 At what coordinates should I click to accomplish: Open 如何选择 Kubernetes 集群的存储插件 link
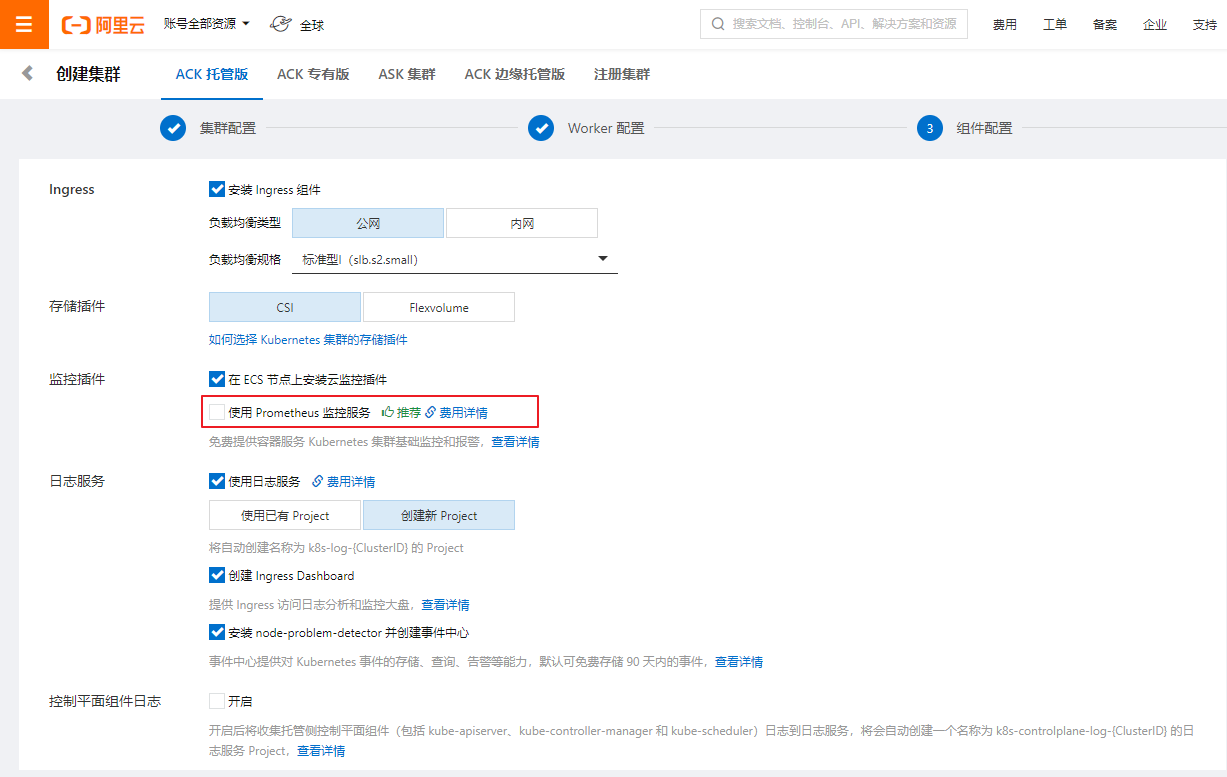point(308,340)
